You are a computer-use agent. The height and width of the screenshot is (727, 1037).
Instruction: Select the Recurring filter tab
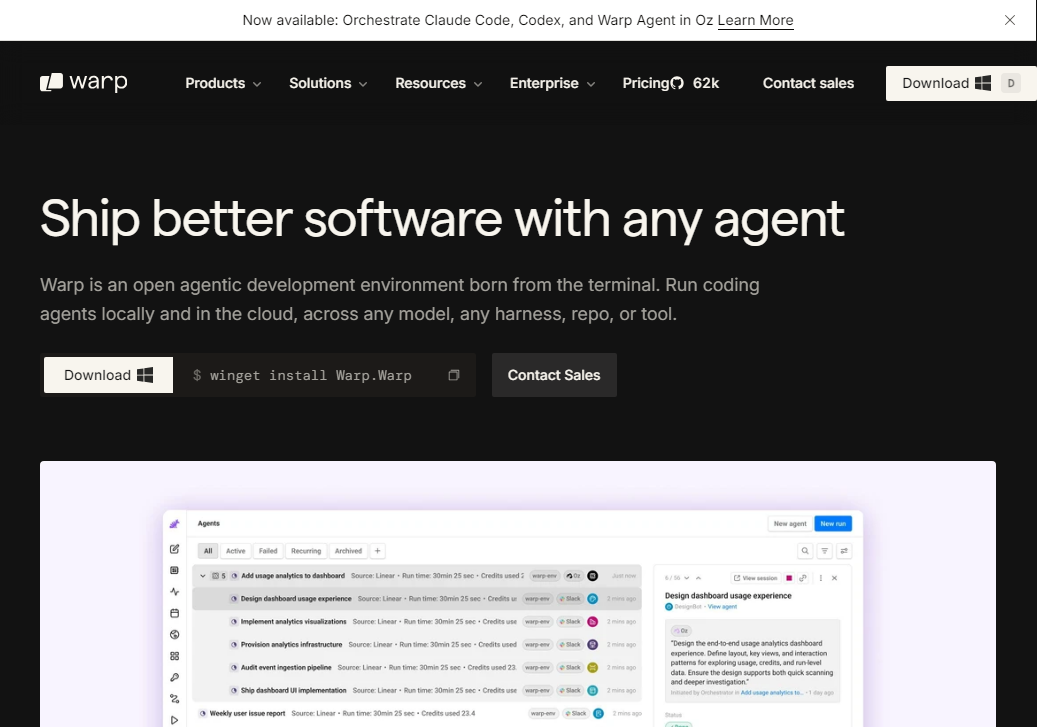coord(306,551)
